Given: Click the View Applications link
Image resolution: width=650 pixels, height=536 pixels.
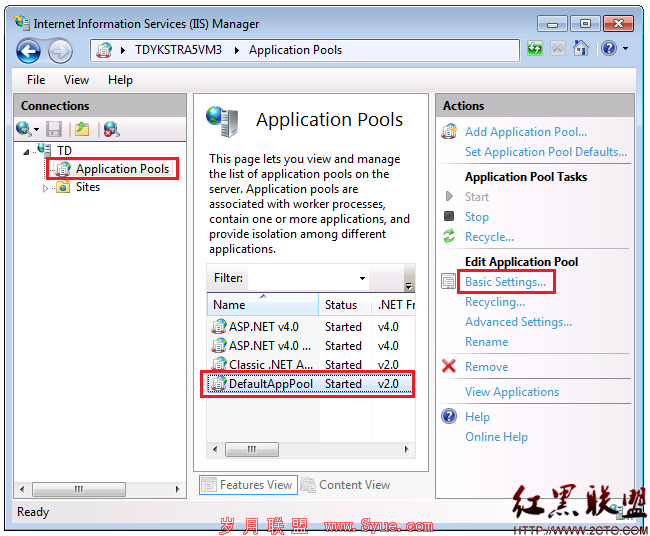Looking at the screenshot, I should (512, 392).
